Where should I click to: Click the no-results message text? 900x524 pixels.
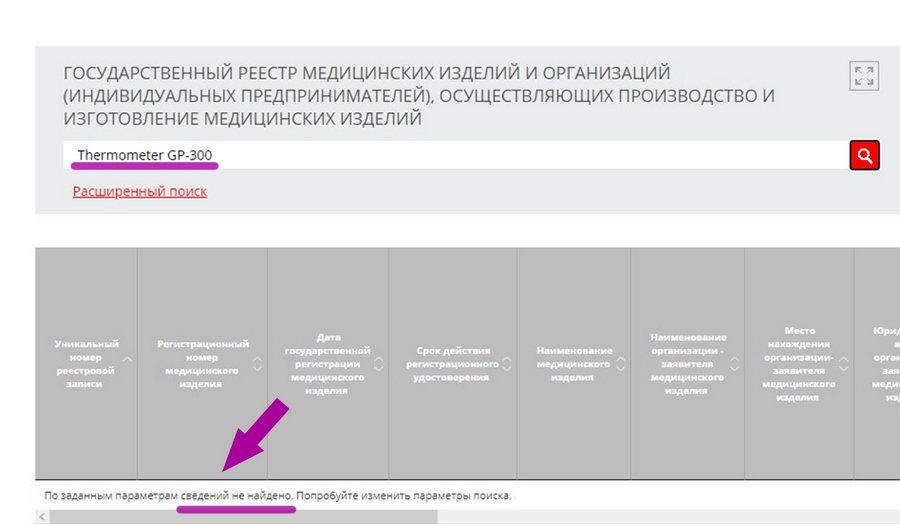[x=277, y=495]
